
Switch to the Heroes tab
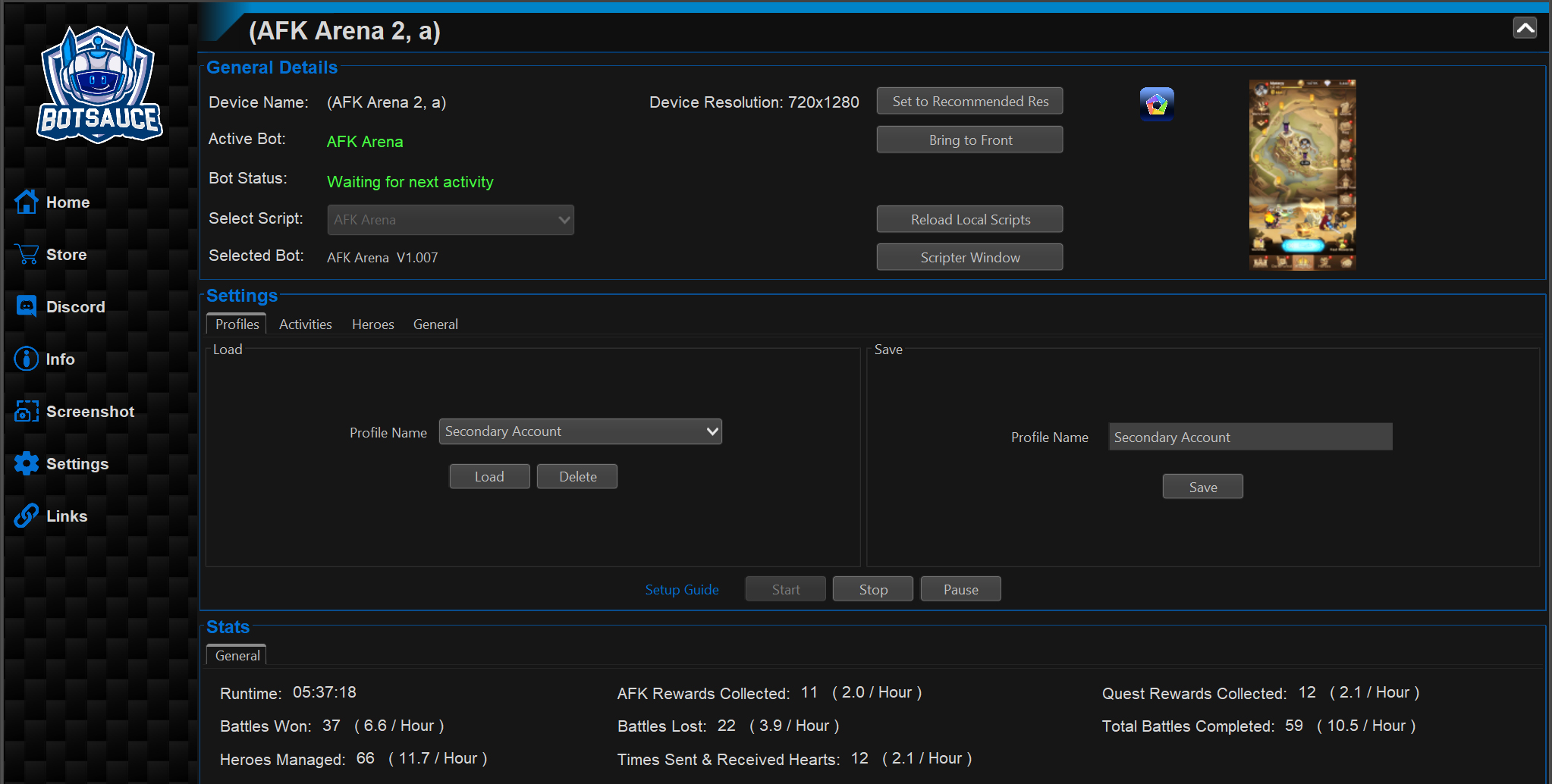(372, 325)
